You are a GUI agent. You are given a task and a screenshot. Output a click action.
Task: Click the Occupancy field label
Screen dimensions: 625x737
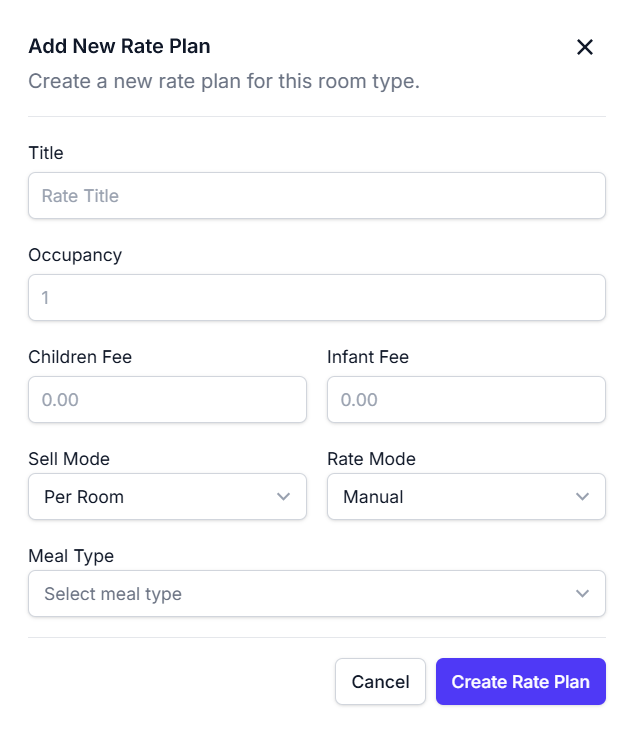click(75, 255)
